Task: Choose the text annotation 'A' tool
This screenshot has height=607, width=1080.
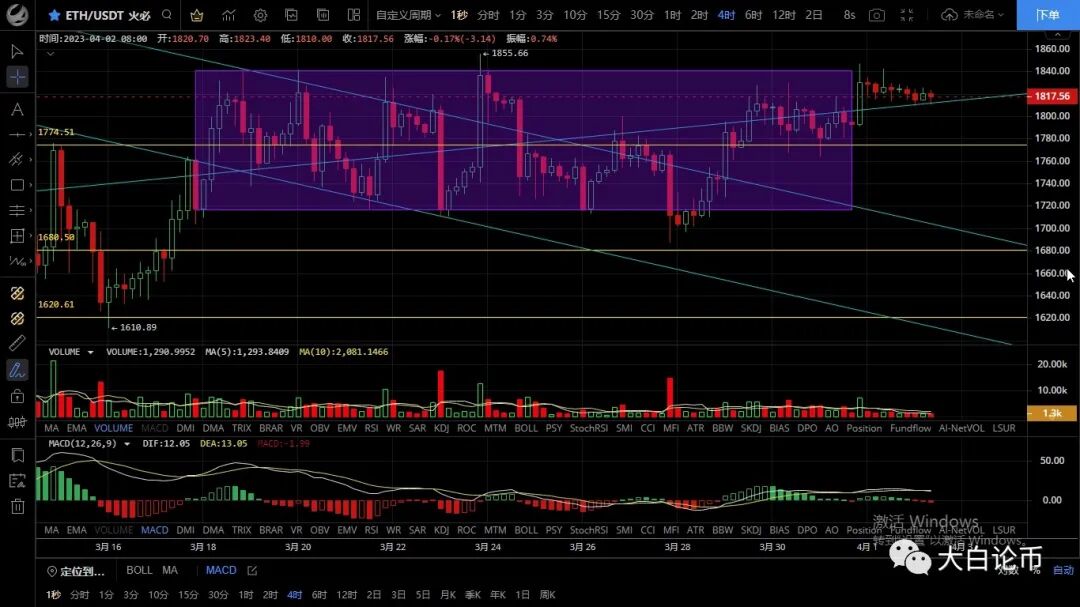Action: [17, 110]
